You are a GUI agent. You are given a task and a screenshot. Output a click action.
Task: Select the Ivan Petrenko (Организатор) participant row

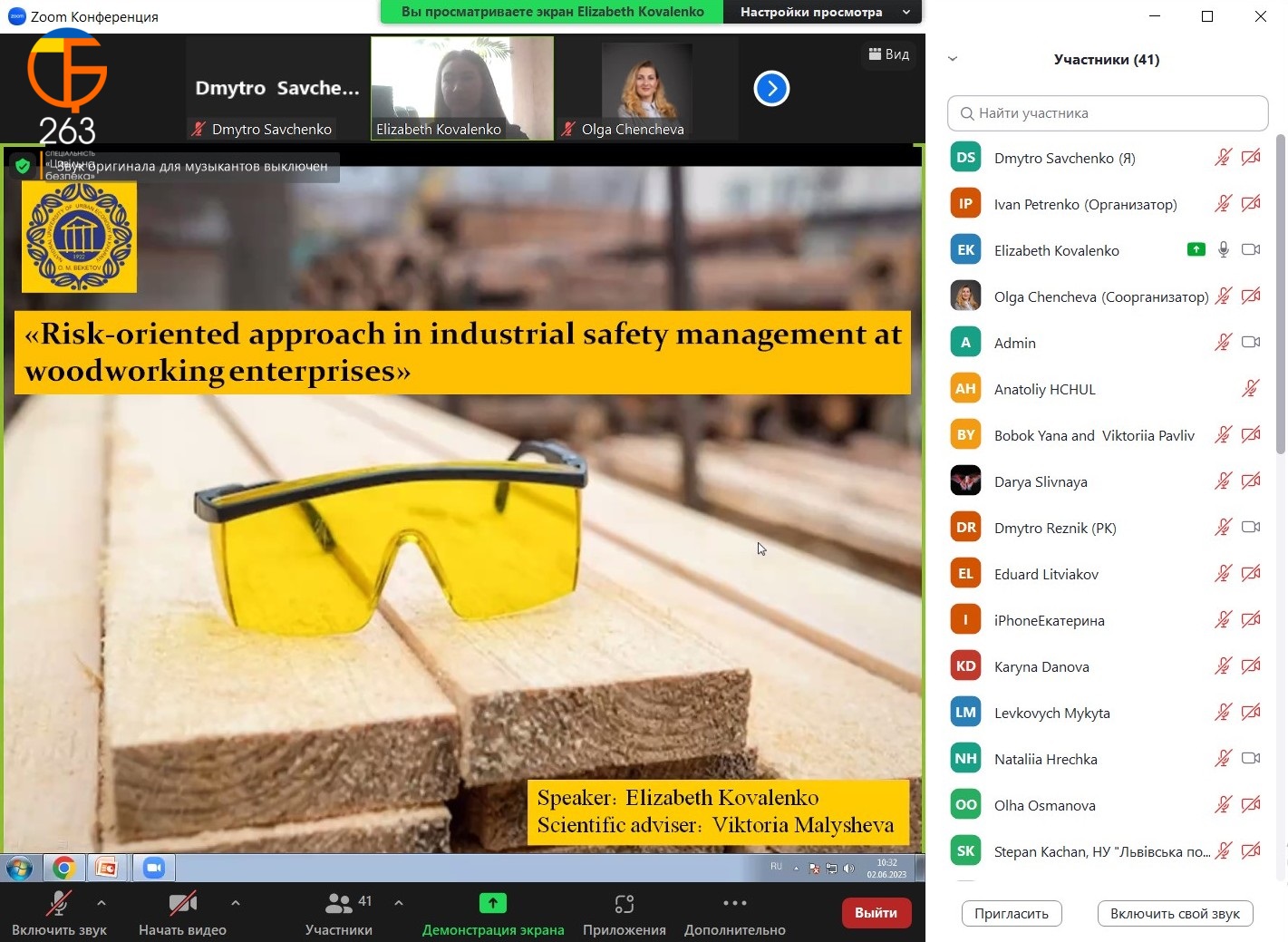coord(1106,204)
